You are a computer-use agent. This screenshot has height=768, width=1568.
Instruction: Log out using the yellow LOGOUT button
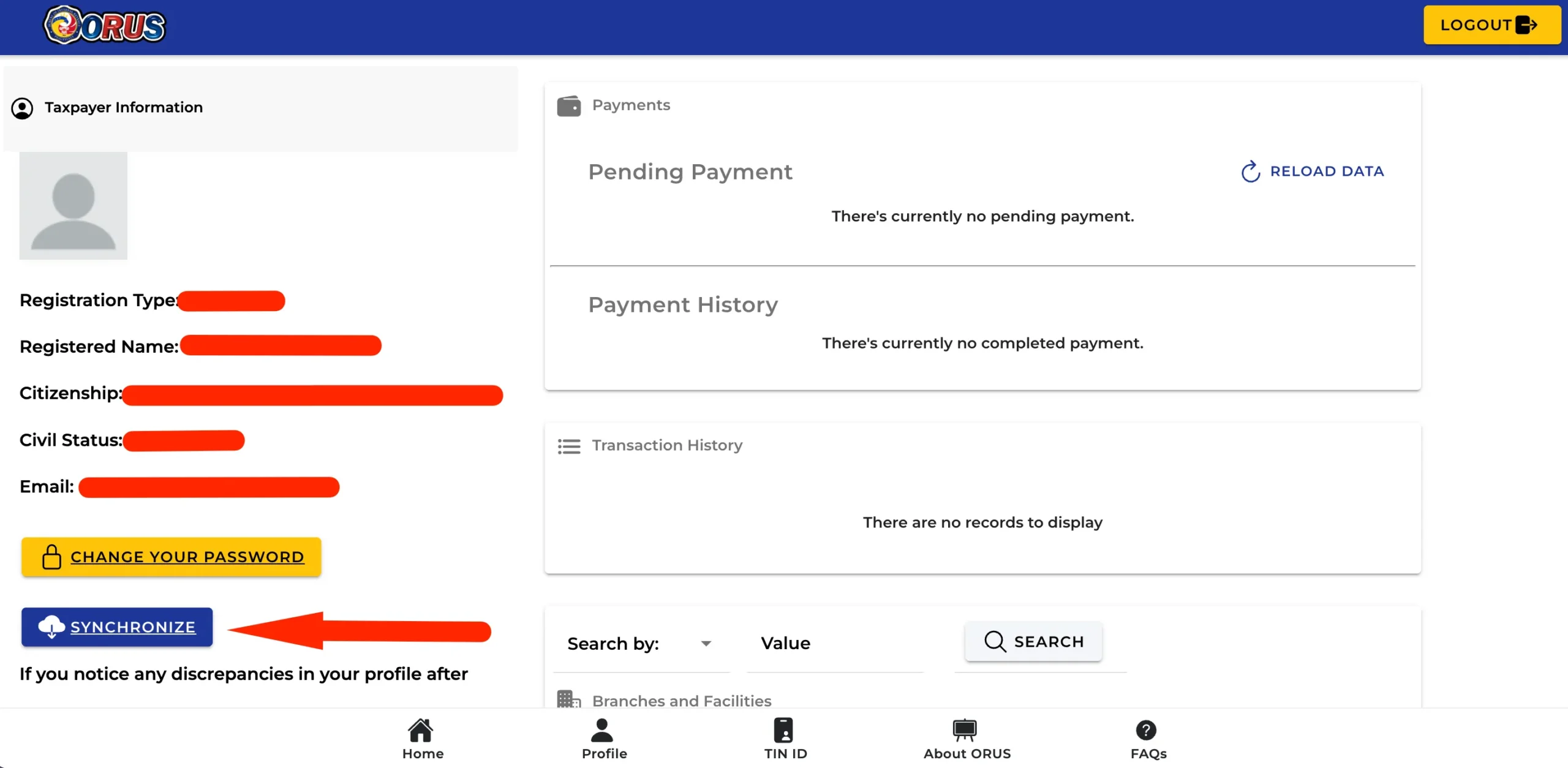click(1491, 25)
